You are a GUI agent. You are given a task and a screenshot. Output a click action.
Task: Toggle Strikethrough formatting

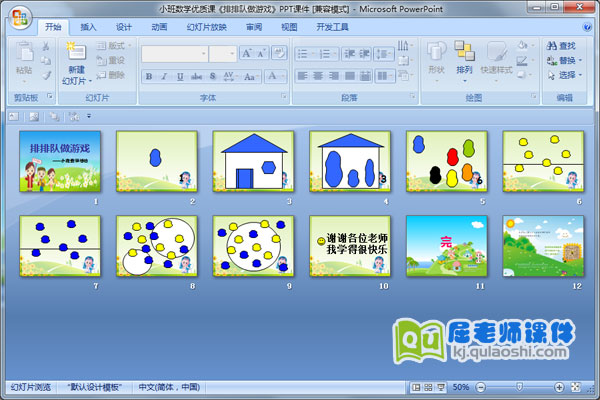pyautogui.click(x=196, y=77)
